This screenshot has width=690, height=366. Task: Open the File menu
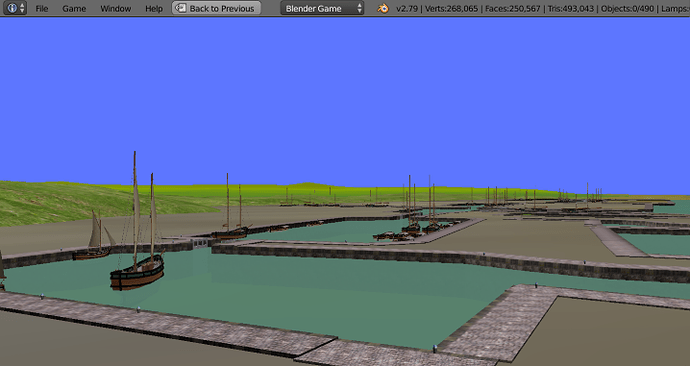[x=42, y=8]
